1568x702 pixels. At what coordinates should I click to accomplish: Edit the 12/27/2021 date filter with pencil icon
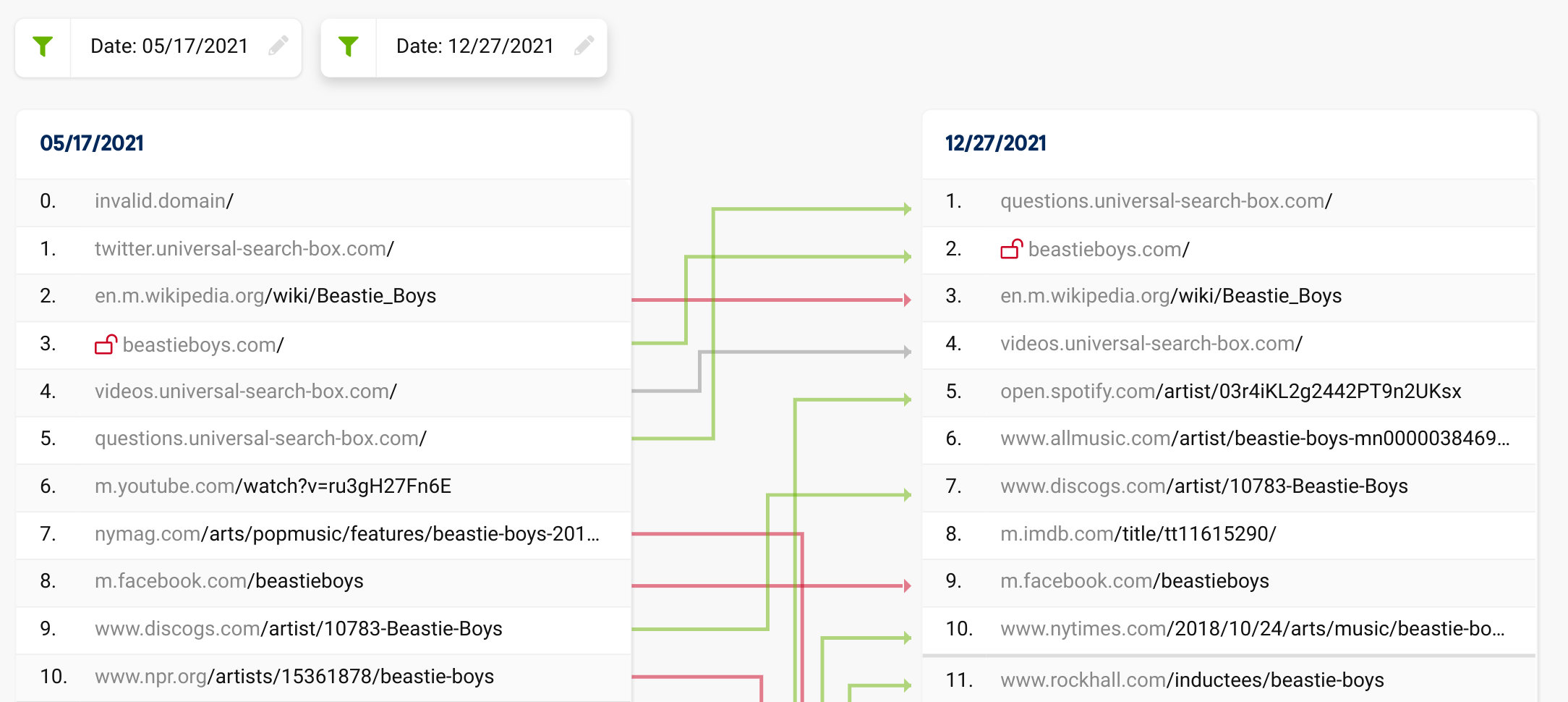tap(584, 46)
